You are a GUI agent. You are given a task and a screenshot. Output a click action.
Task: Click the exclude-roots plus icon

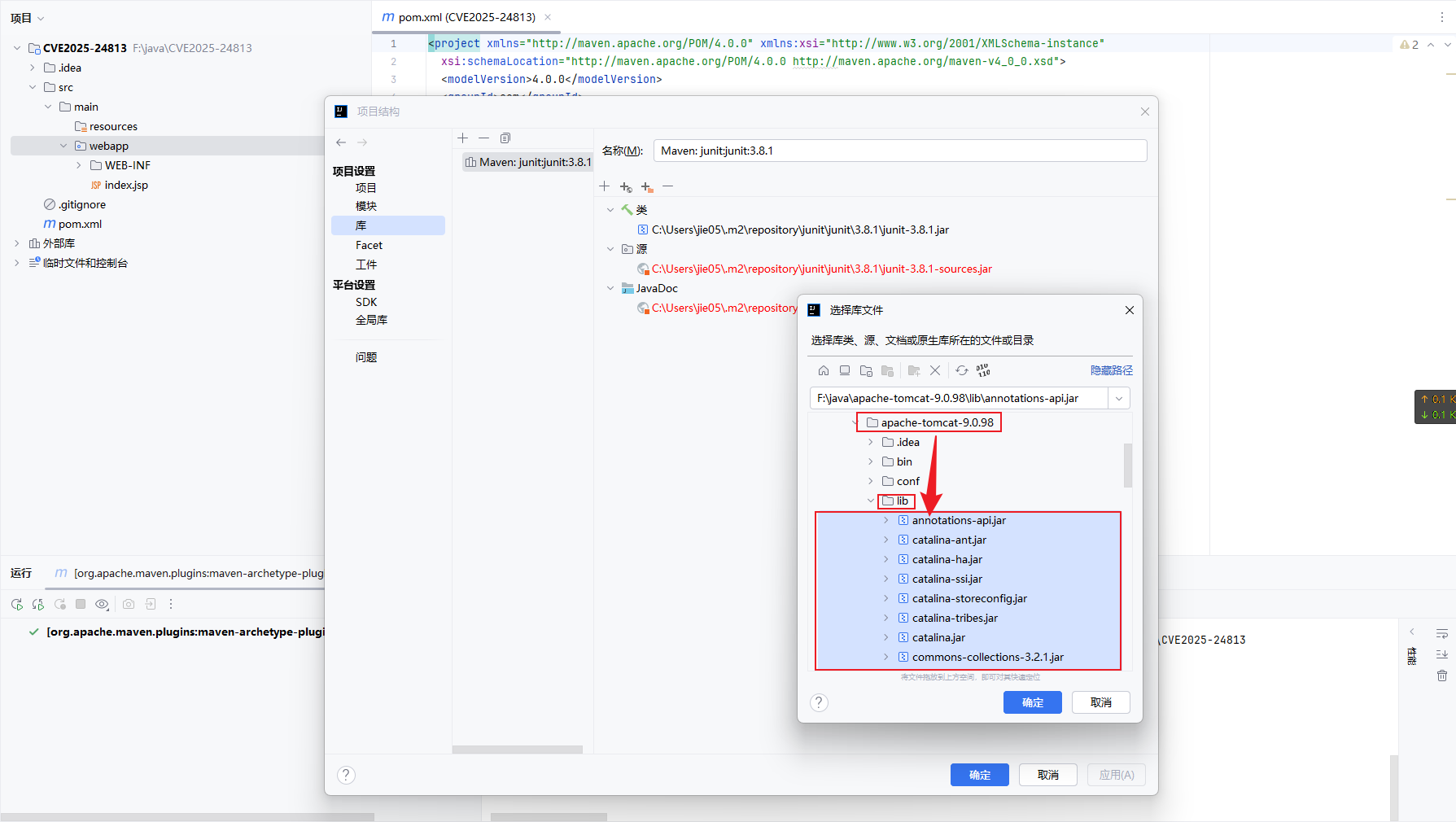[647, 187]
